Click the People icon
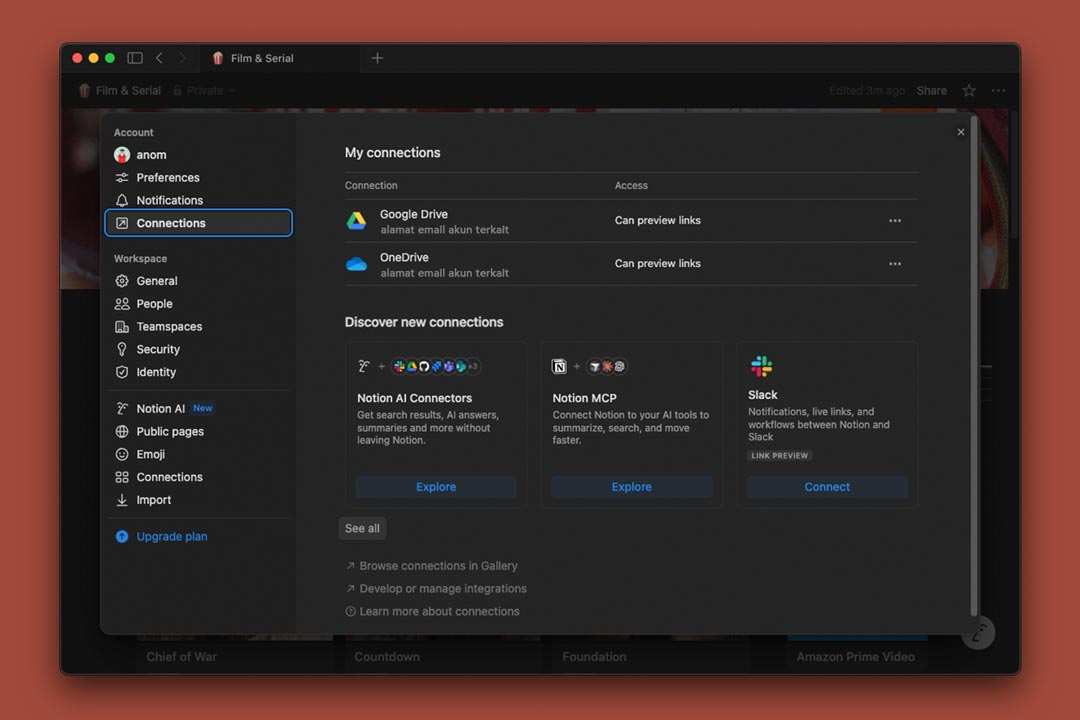This screenshot has width=1080, height=720. click(122, 303)
